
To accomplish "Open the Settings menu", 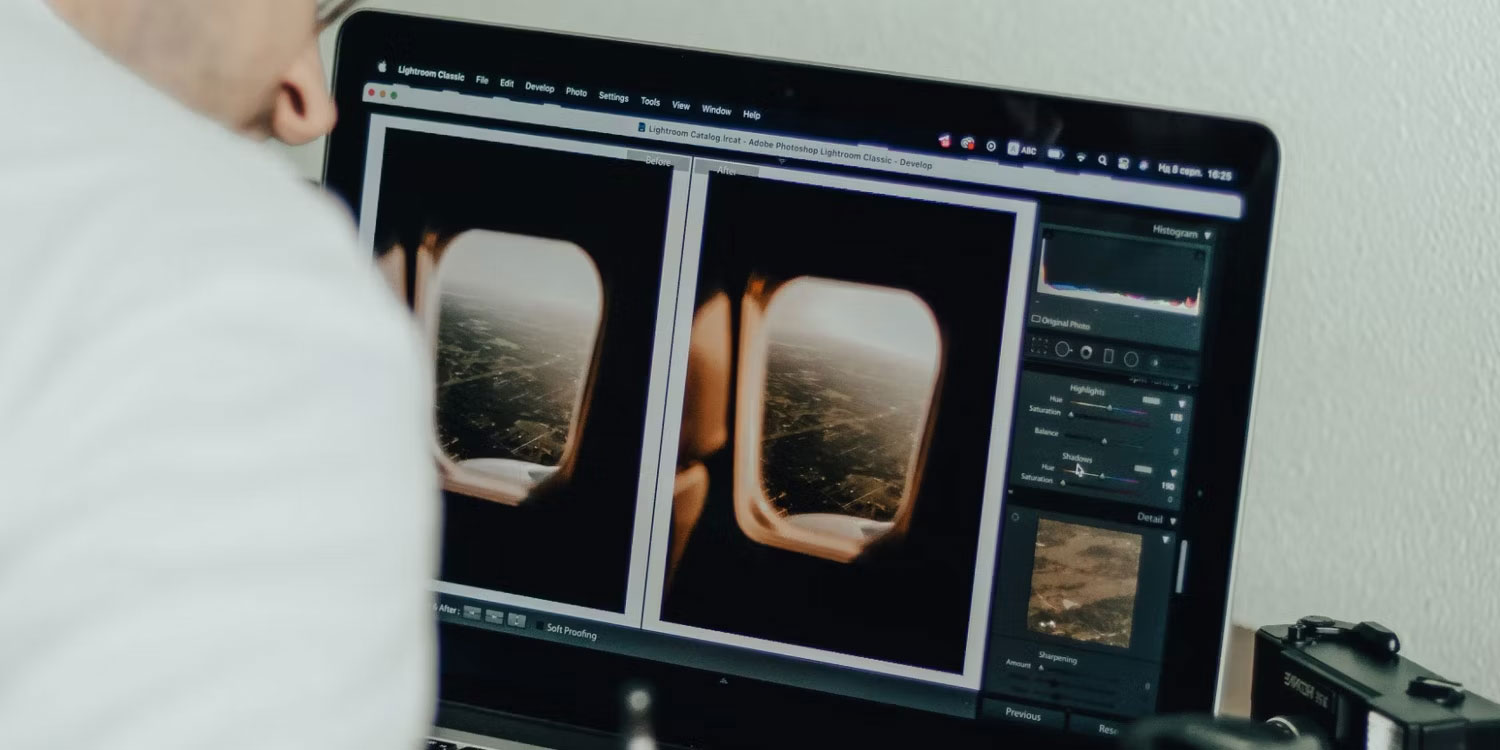I will tap(614, 97).
